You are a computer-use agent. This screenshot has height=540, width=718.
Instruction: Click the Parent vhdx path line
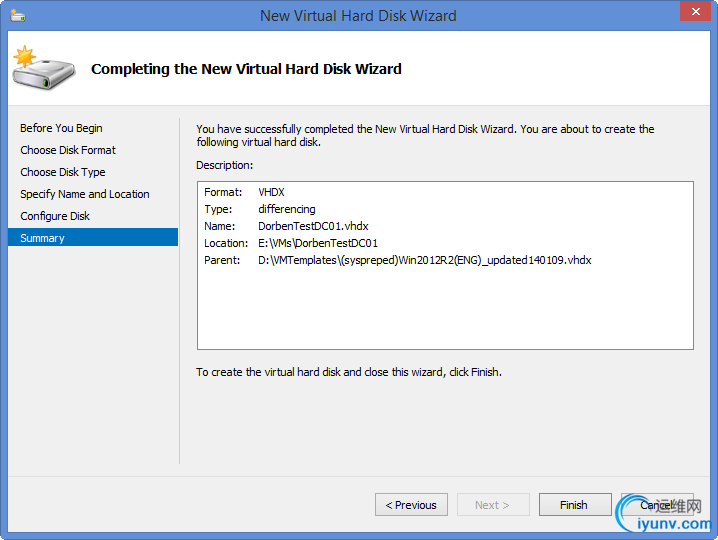(x=397, y=260)
